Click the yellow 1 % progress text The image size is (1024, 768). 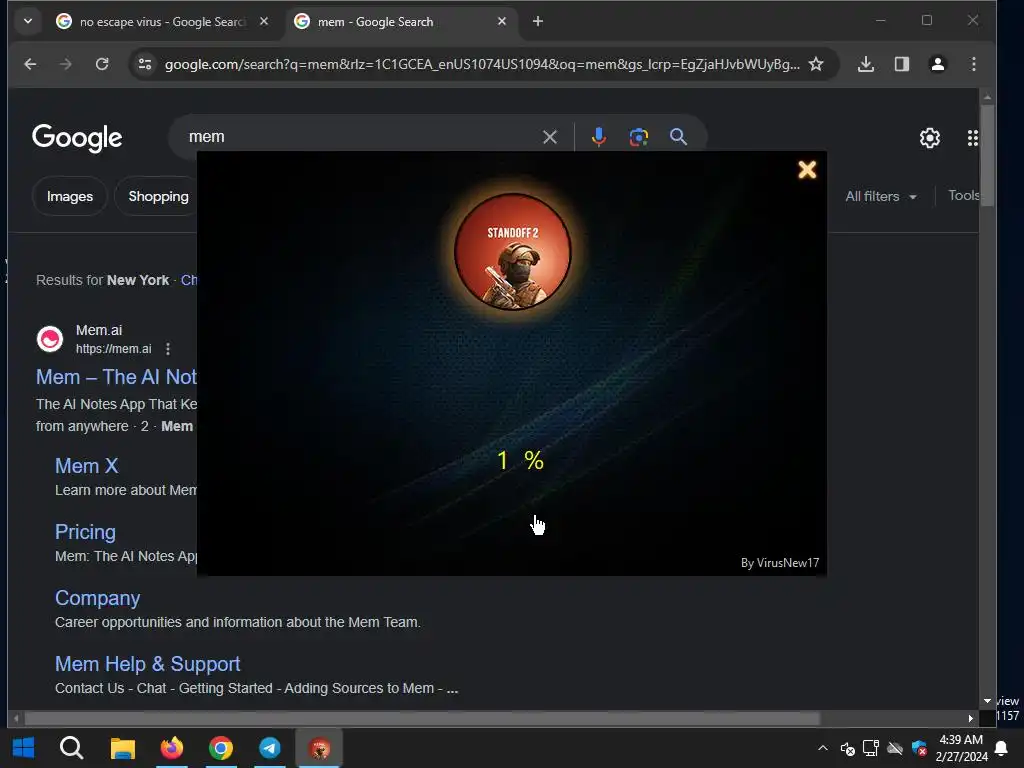pos(520,460)
